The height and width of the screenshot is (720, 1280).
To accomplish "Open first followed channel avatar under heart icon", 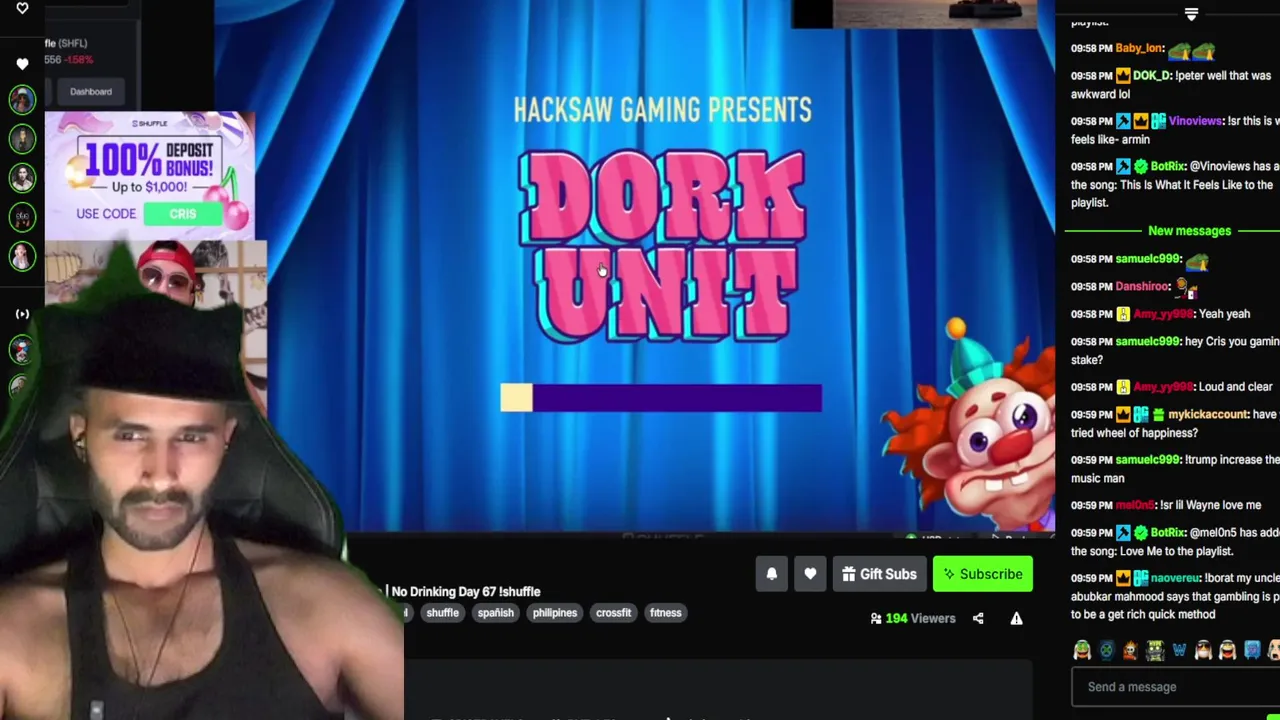I will coord(22,98).
